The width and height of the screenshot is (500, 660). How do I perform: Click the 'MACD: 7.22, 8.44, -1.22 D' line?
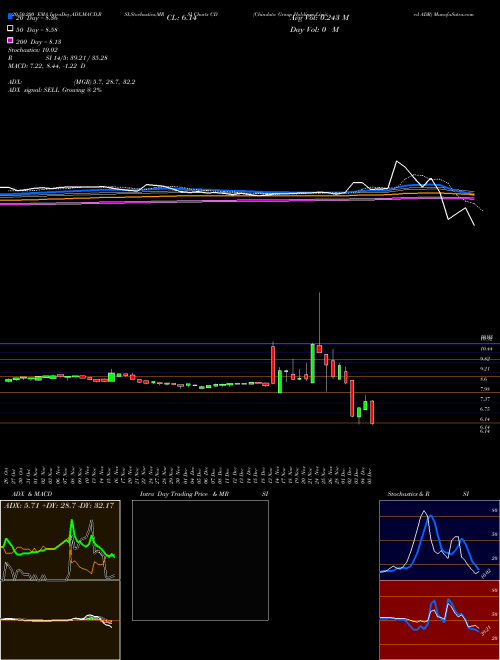coord(47,66)
